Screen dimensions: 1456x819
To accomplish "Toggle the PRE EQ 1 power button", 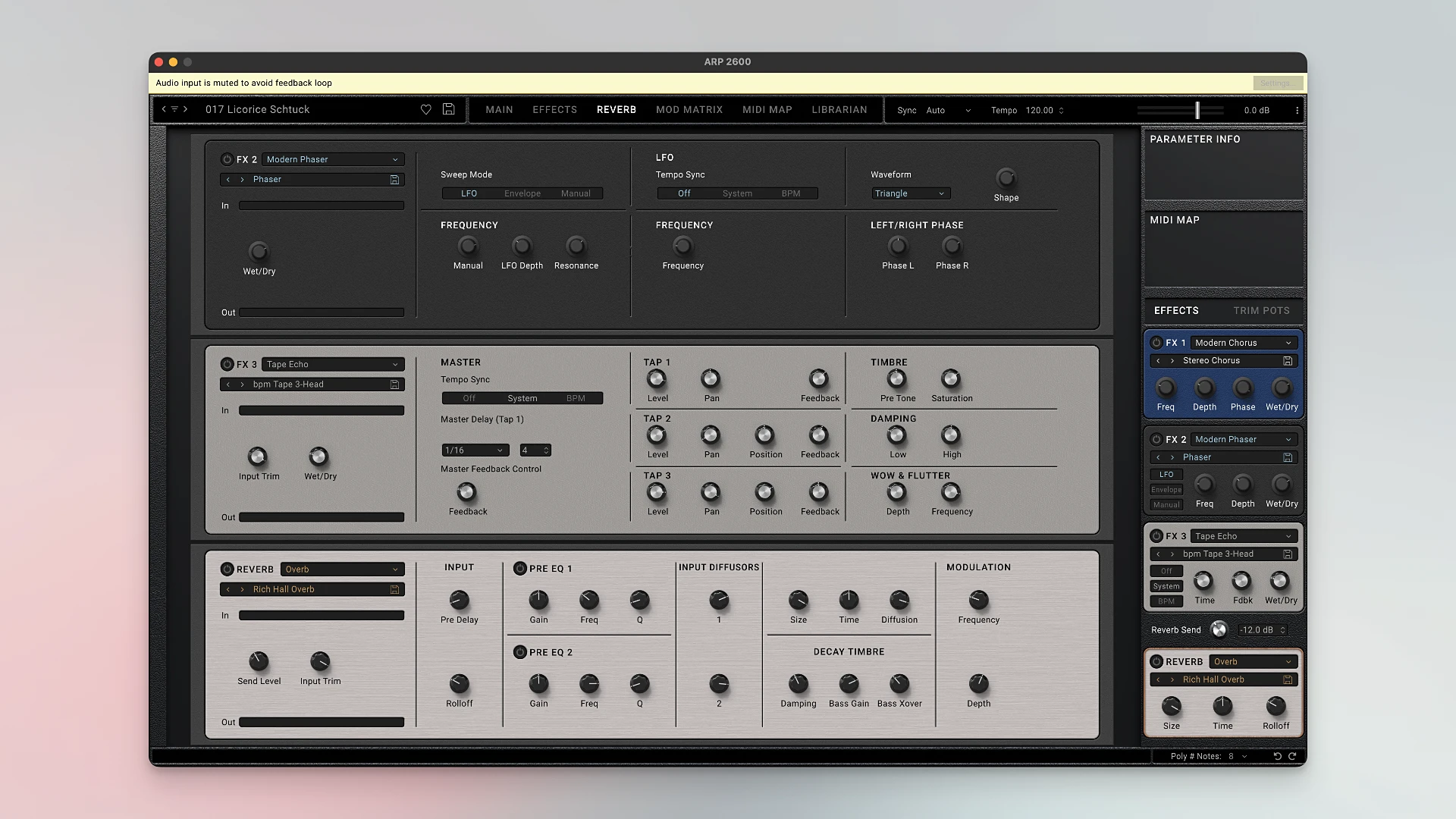I will 520,569.
